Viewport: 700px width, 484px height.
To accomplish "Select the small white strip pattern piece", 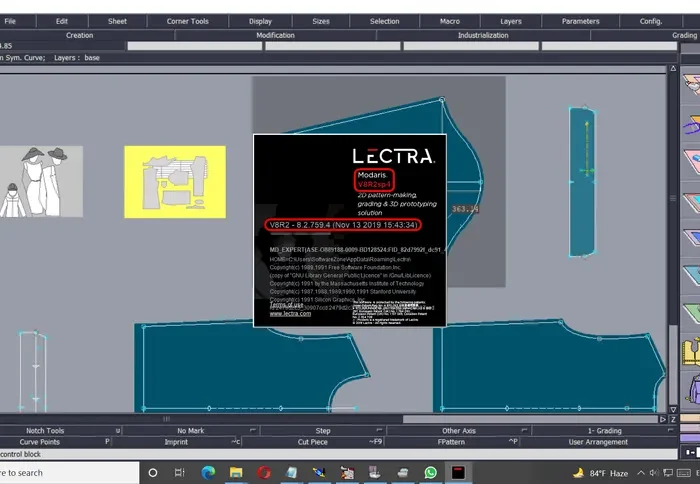I will tap(33, 371).
